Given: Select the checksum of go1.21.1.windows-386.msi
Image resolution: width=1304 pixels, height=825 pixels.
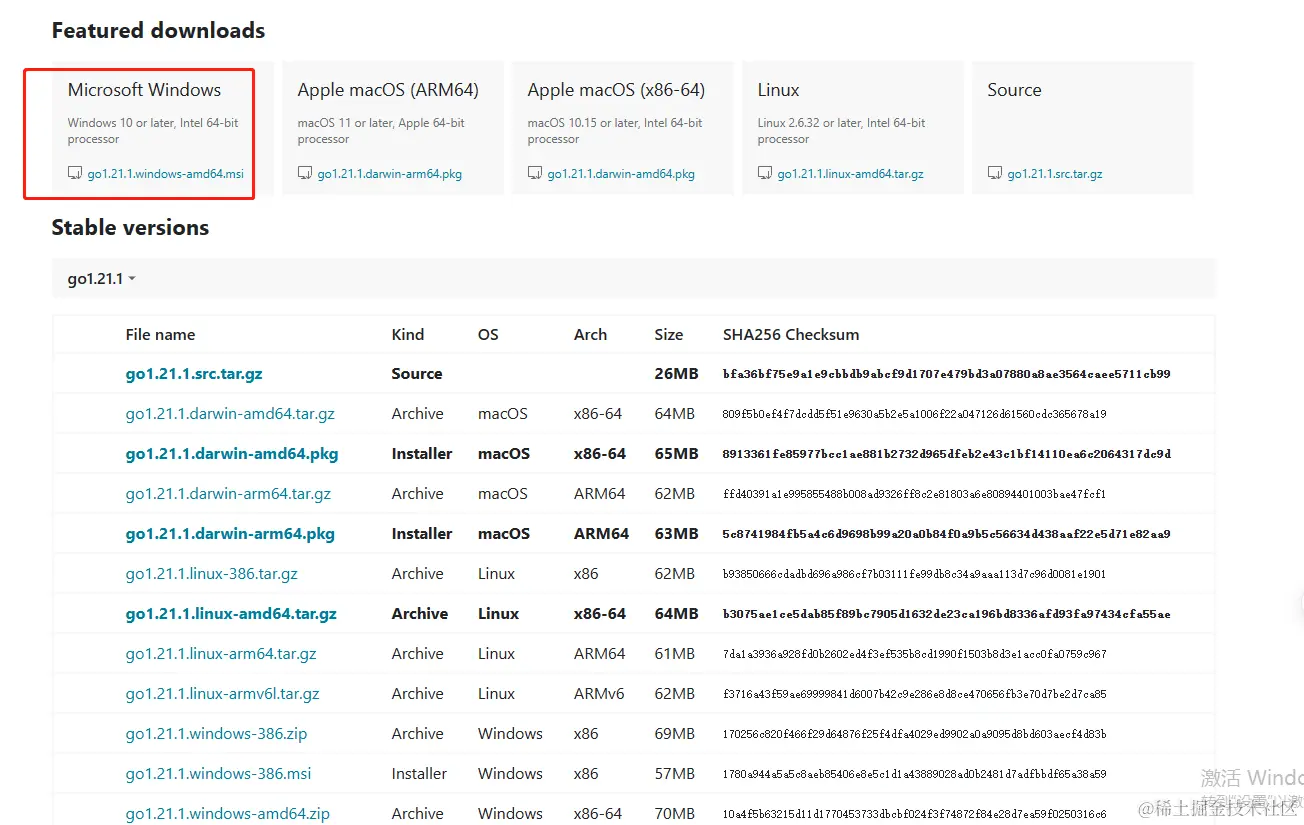Looking at the screenshot, I should tap(914, 774).
